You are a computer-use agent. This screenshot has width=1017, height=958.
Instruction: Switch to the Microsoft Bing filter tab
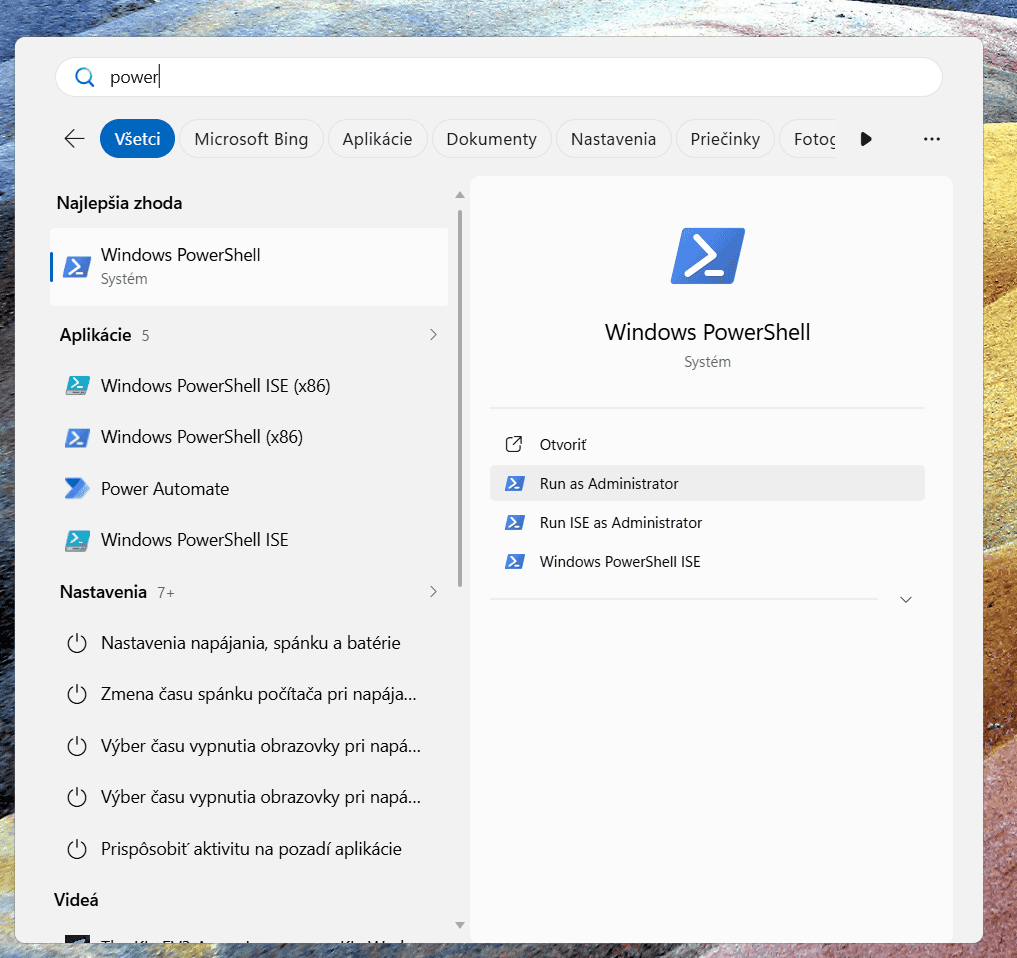251,139
